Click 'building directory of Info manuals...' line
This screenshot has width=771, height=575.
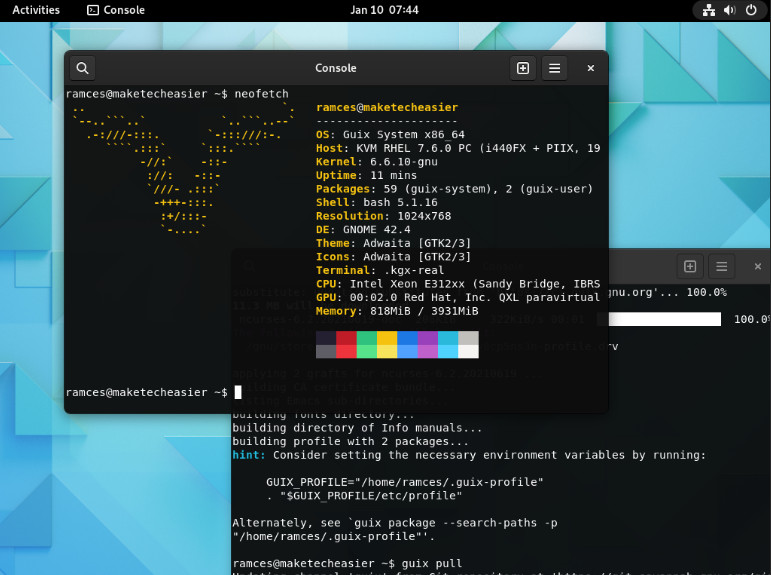[357, 427]
